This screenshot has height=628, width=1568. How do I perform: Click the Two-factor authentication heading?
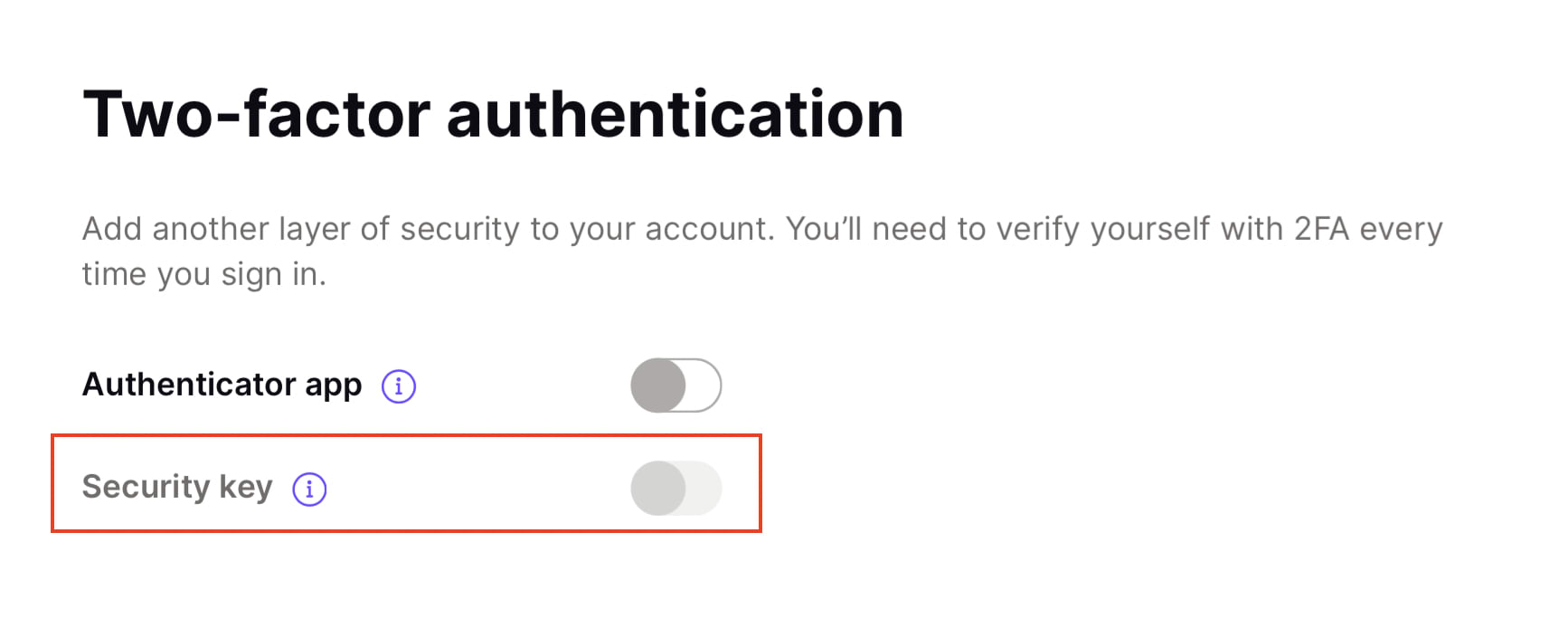(x=493, y=114)
